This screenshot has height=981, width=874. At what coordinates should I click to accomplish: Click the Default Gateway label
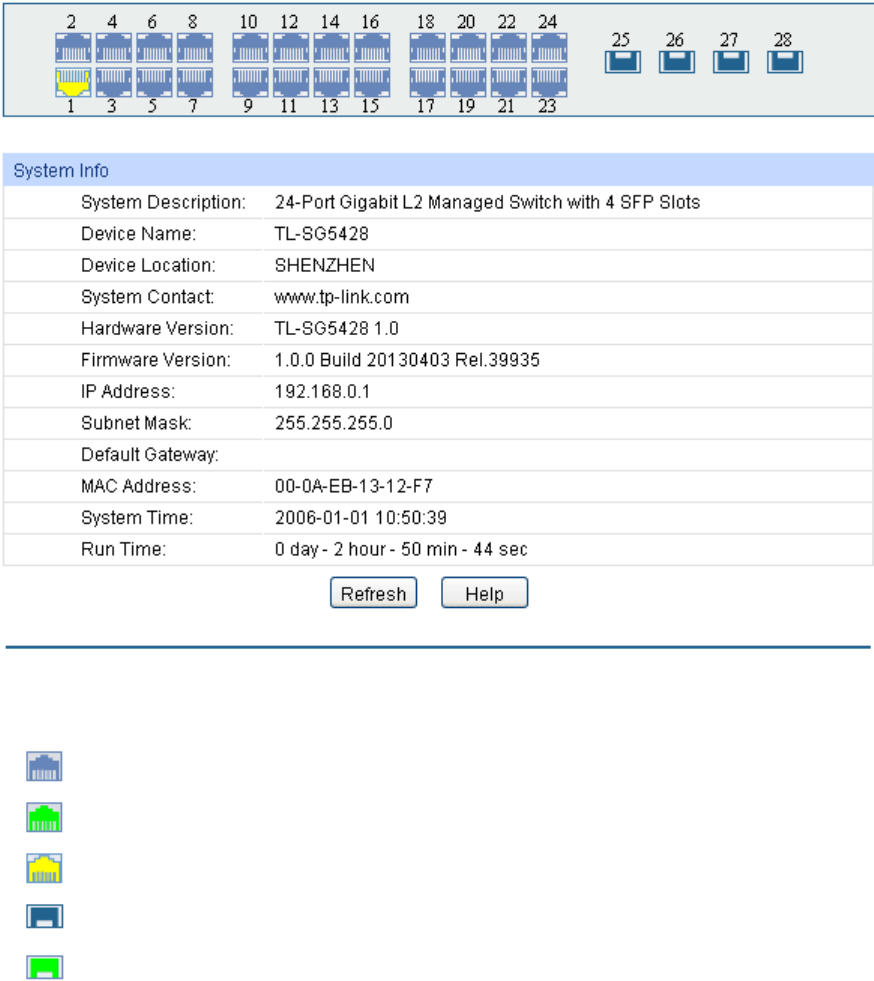(x=150, y=455)
